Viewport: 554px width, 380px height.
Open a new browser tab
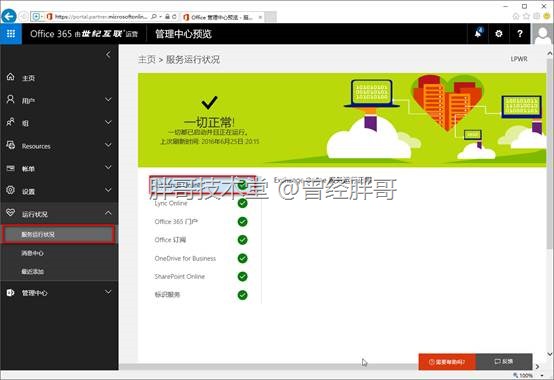270,17
